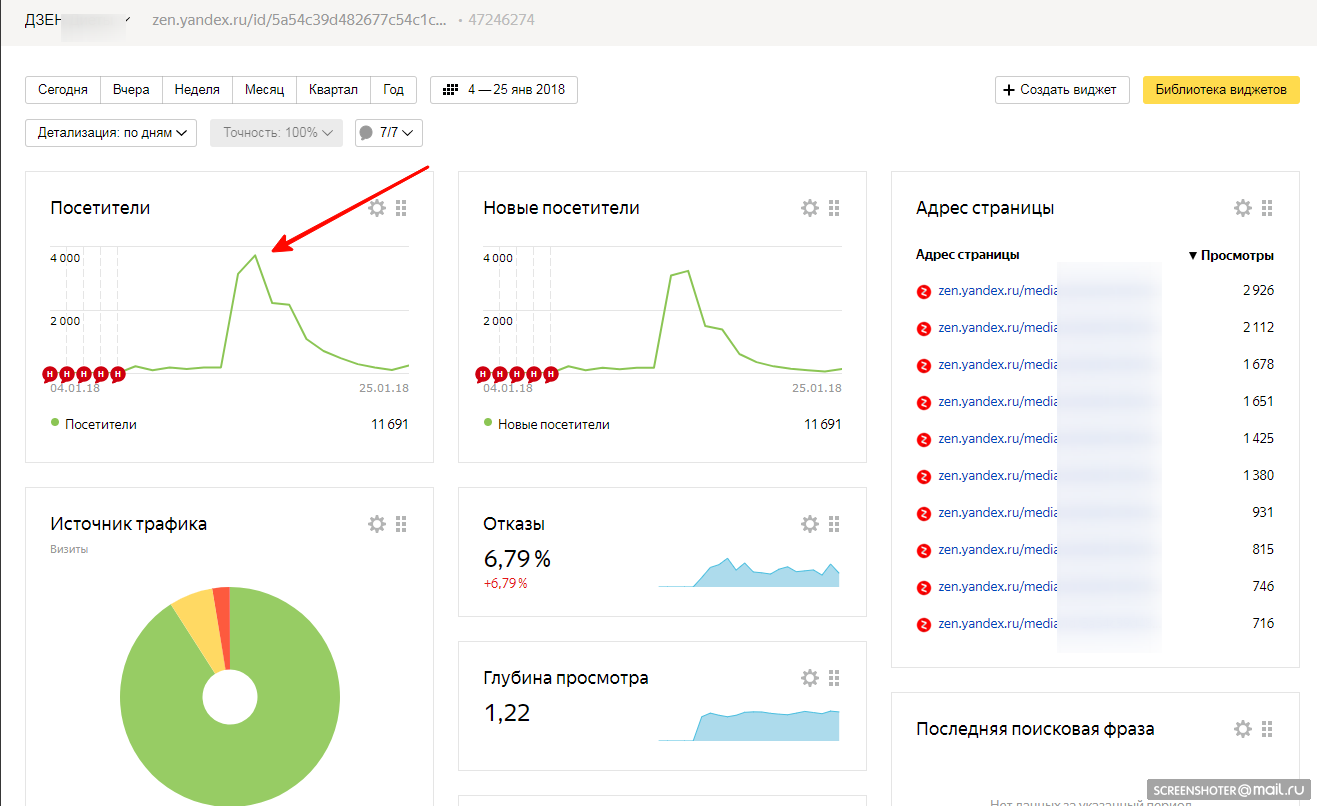Open the Библиотека виджетов button
The image size is (1317, 806).
(x=1221, y=90)
